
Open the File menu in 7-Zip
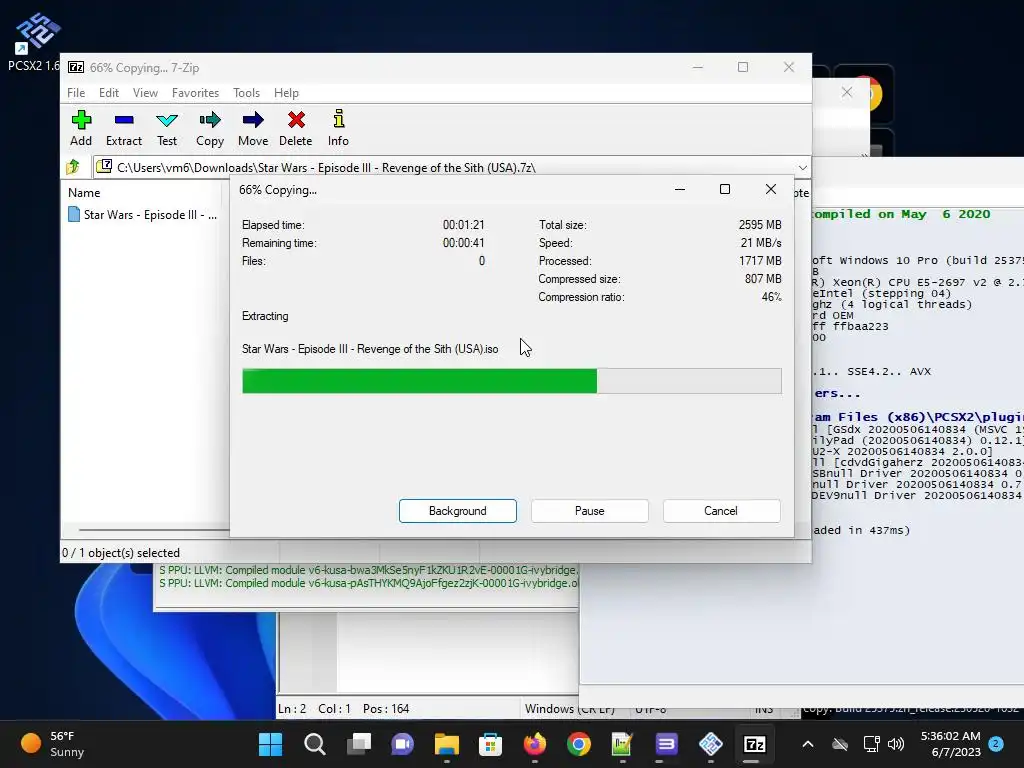tap(76, 93)
